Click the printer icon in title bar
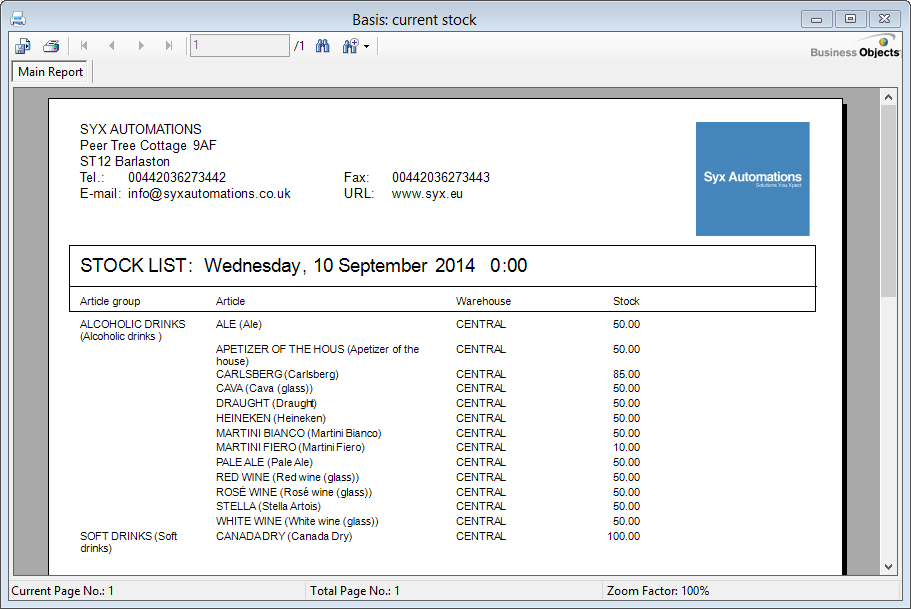911x609 pixels. coord(18,19)
